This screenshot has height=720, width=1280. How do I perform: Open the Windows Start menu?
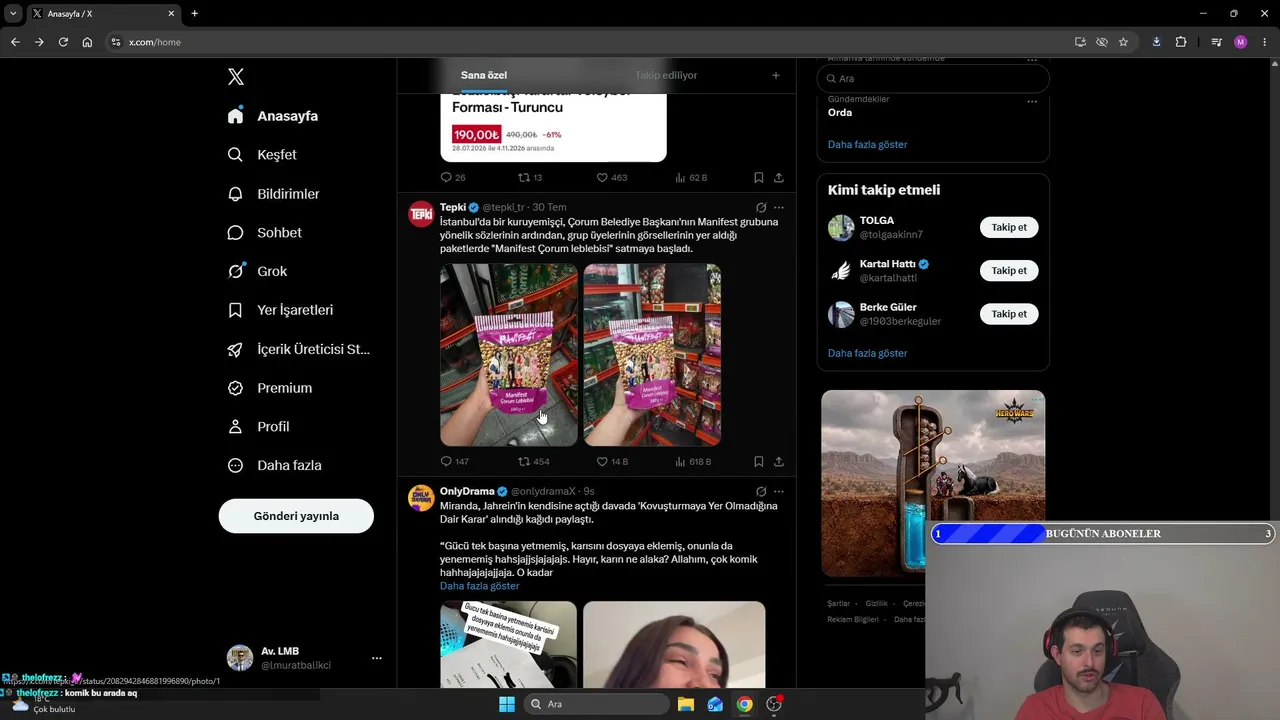click(x=507, y=704)
